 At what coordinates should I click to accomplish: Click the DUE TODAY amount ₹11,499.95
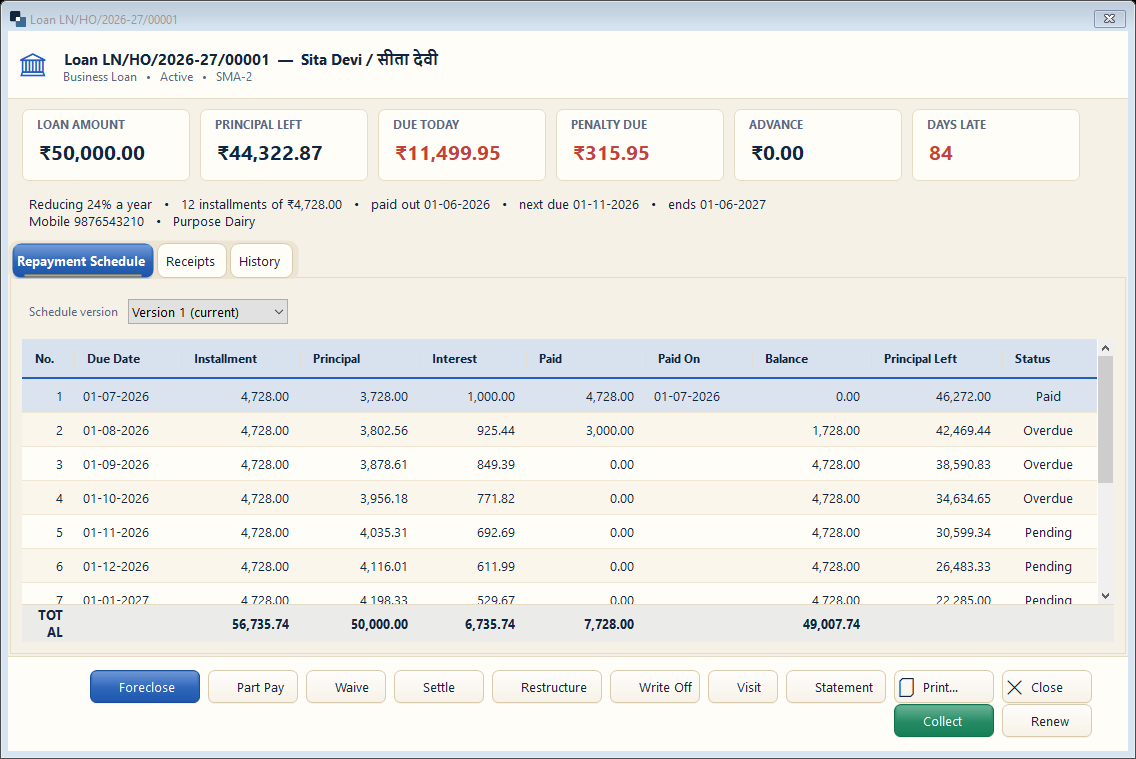448,153
